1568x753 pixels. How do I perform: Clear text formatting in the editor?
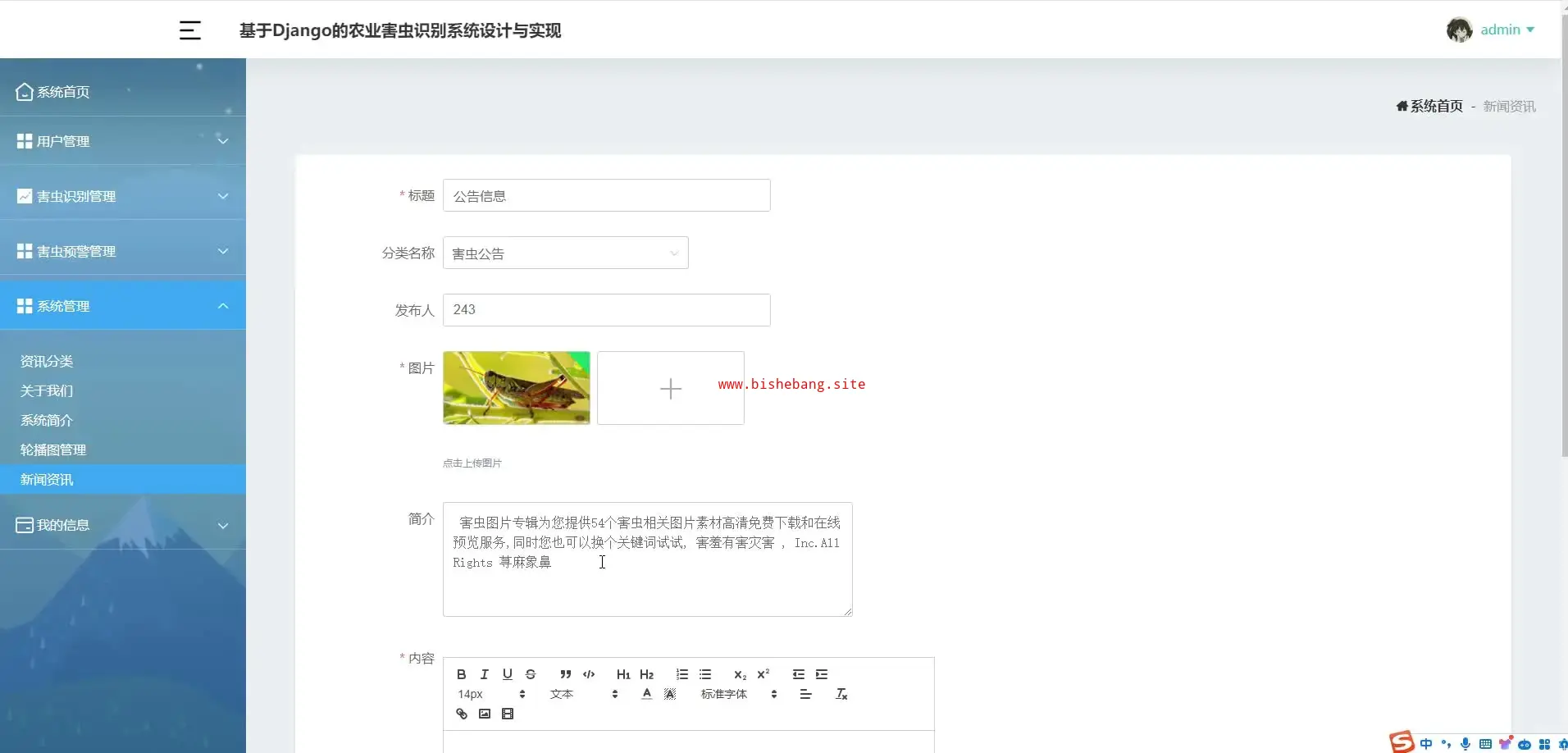pyautogui.click(x=841, y=694)
